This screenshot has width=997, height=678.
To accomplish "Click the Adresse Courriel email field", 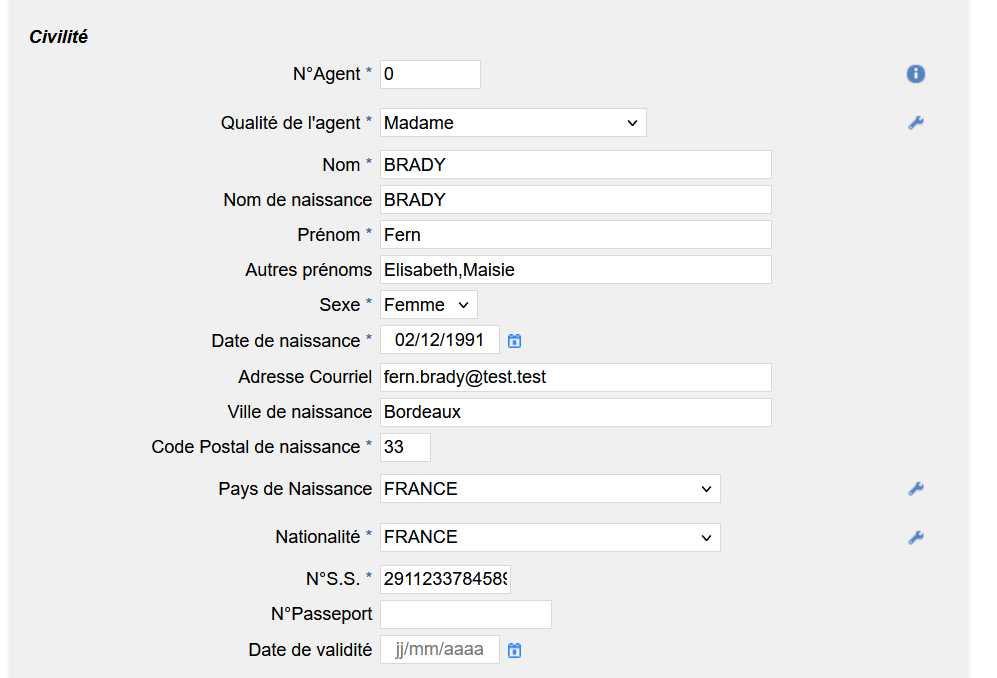I will pos(575,377).
